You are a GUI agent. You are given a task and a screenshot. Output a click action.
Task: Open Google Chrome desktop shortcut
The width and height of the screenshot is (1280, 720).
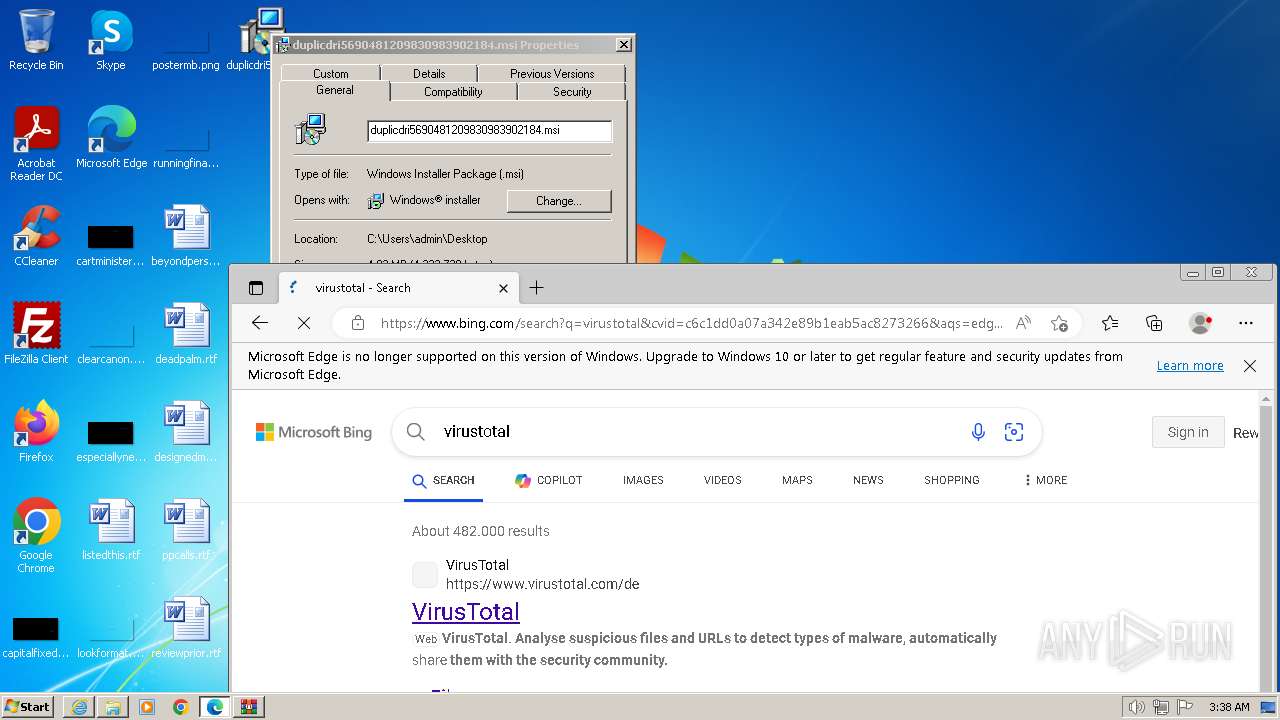(x=36, y=536)
